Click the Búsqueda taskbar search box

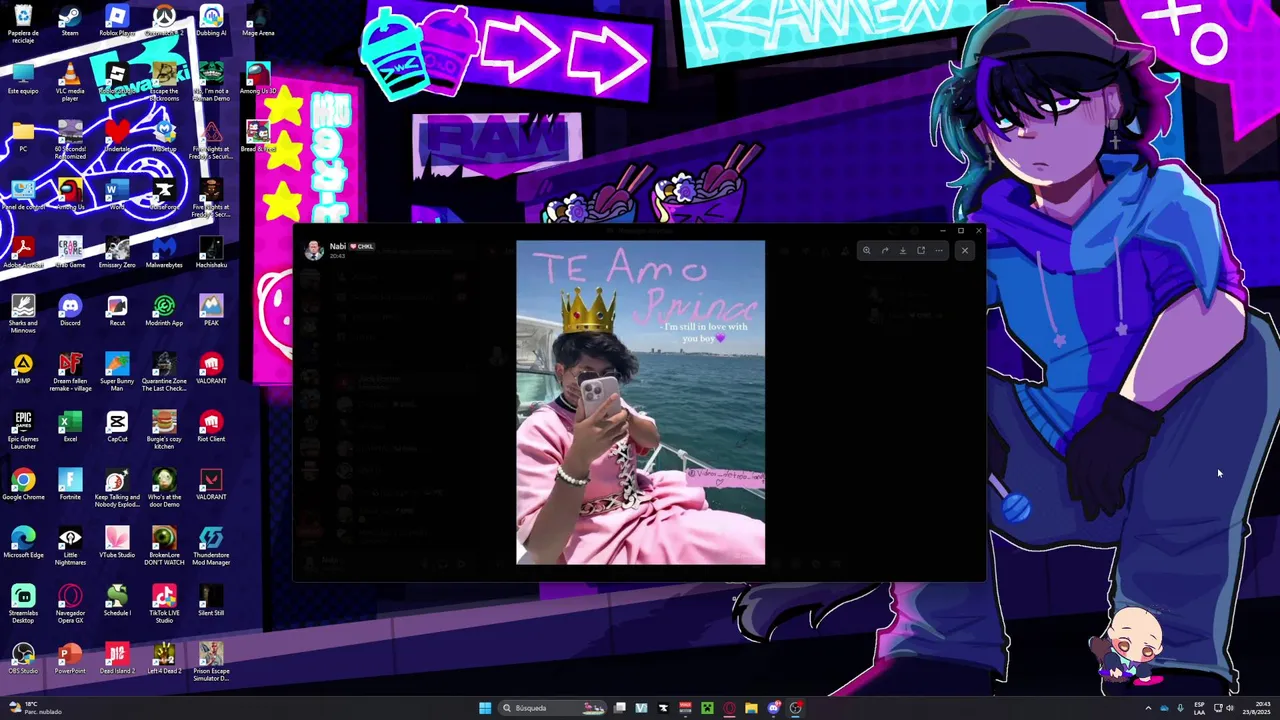(553, 708)
